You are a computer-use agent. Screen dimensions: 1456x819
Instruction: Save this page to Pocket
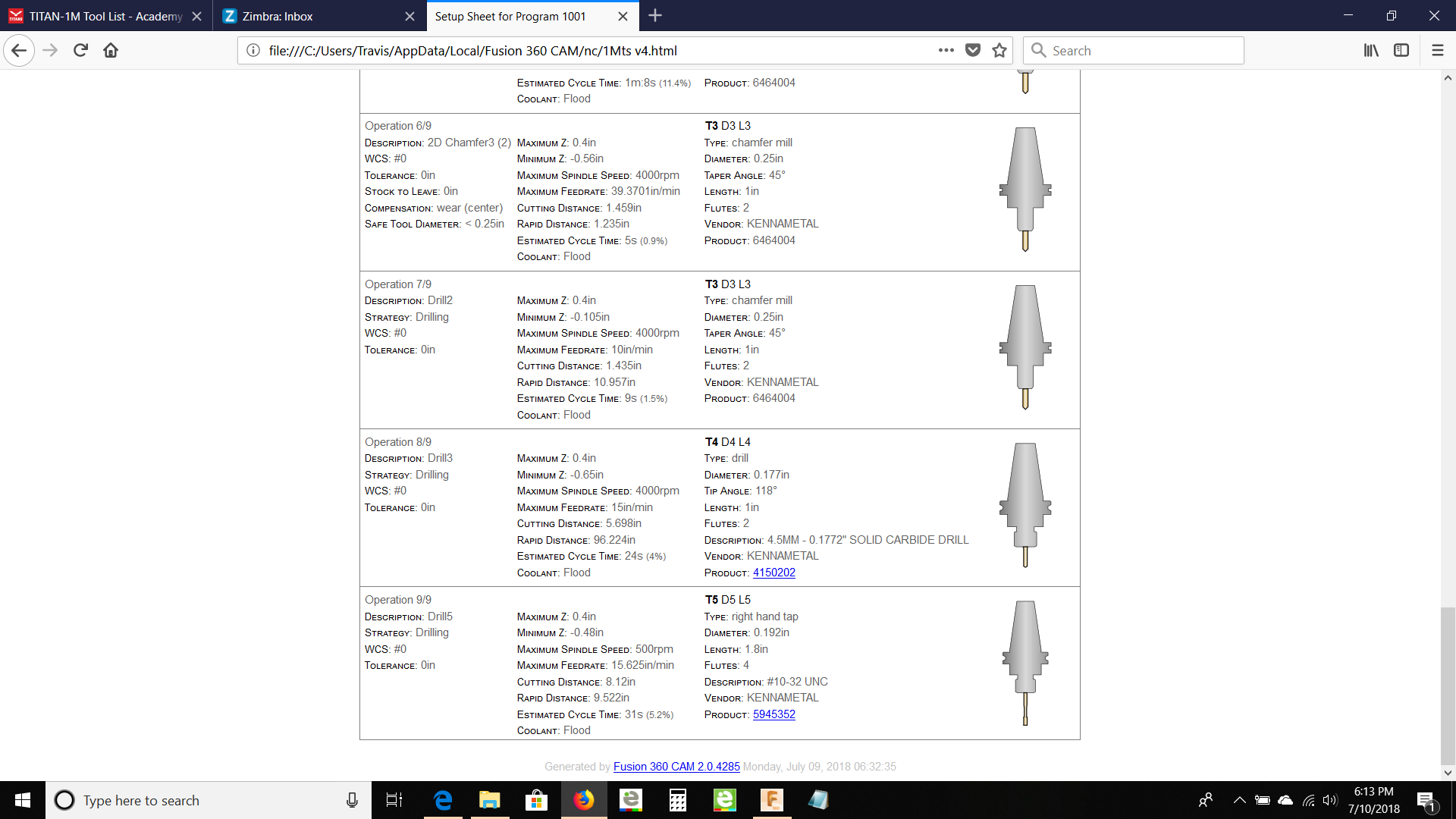[973, 50]
